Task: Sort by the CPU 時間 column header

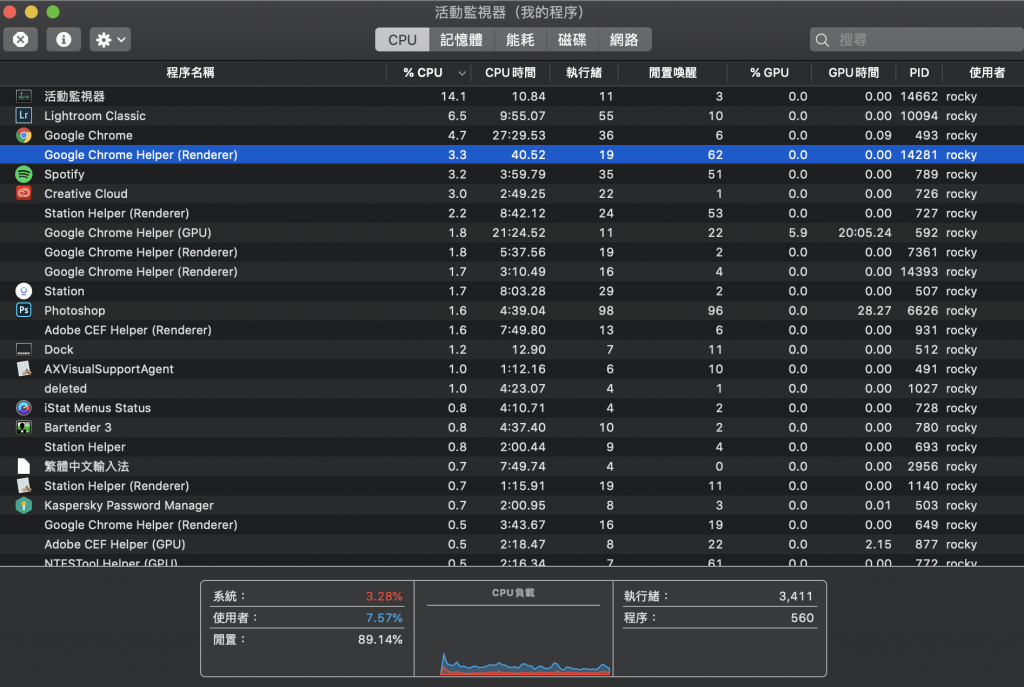Action: click(x=511, y=72)
